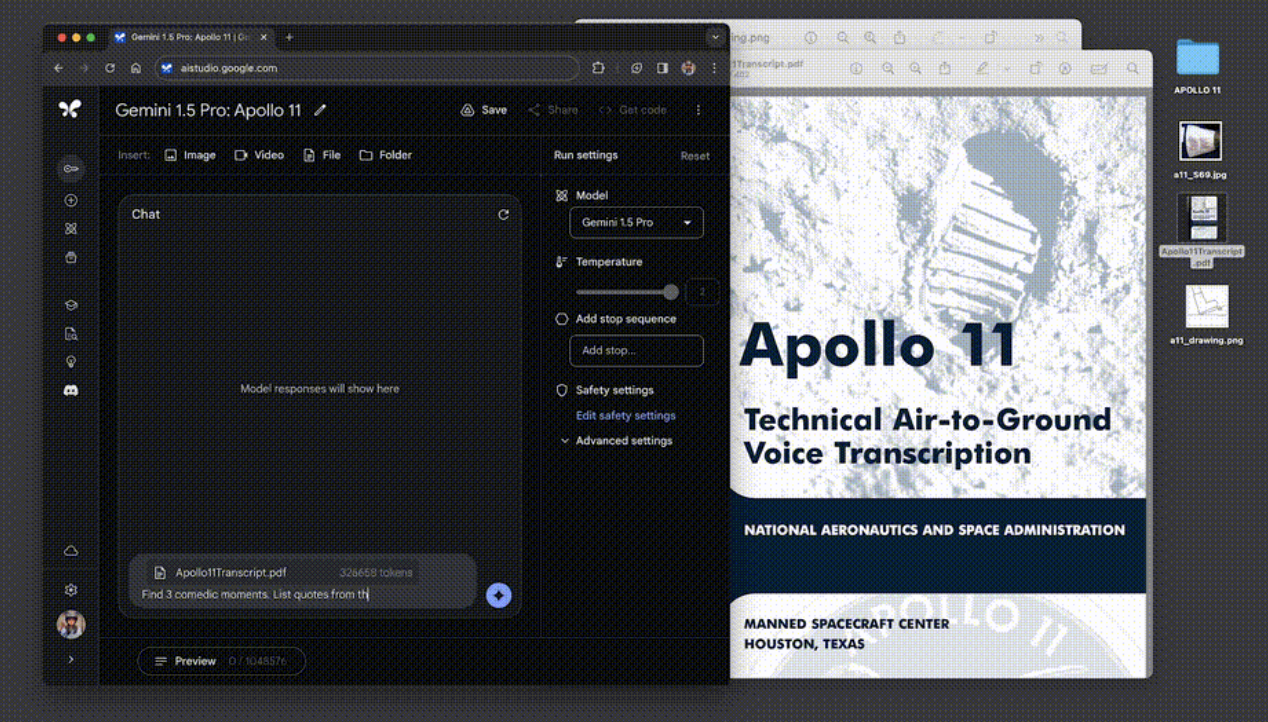1268x722 pixels.
Task: Adjust the Temperature slider handle
Action: pos(671,292)
